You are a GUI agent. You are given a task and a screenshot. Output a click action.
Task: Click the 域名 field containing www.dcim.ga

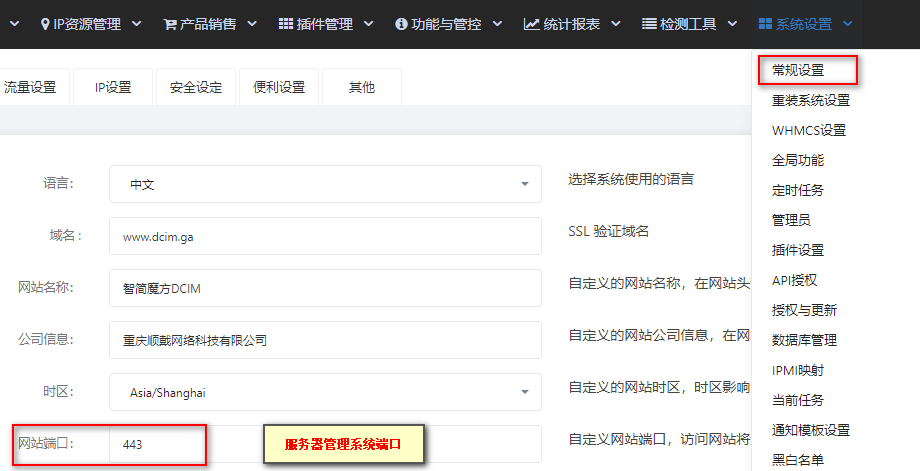325,236
